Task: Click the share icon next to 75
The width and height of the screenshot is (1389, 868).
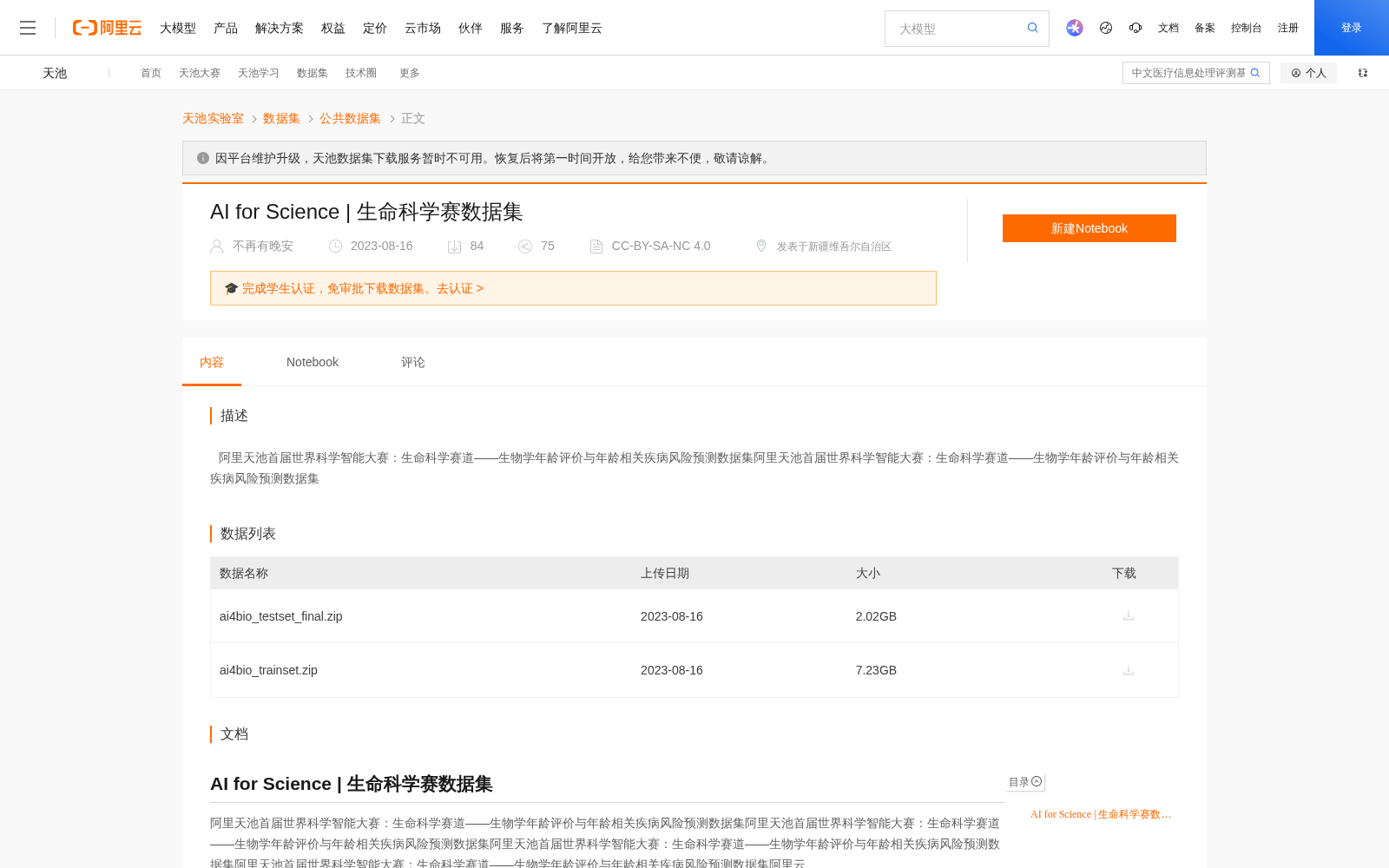Action: (x=525, y=247)
